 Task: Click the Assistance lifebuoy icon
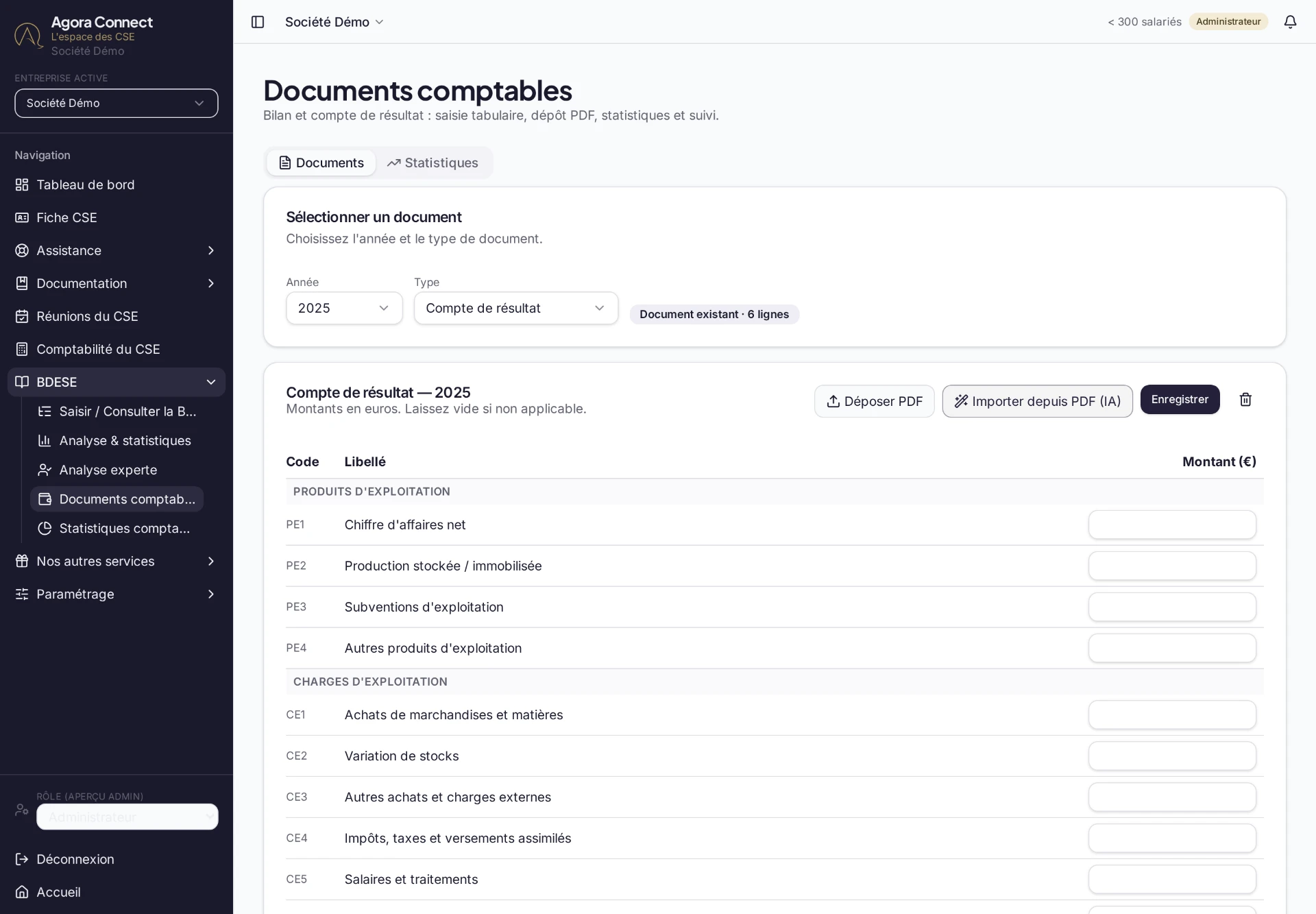point(22,250)
